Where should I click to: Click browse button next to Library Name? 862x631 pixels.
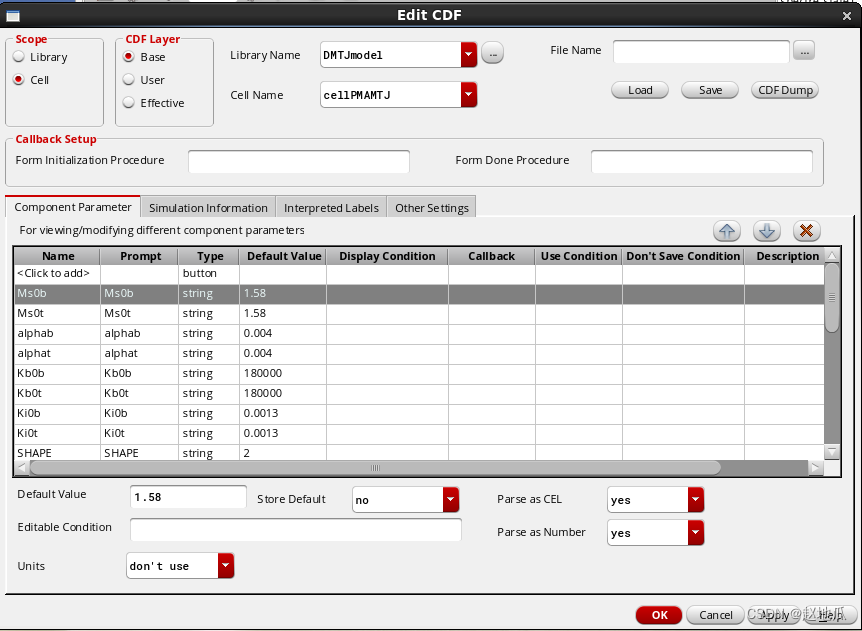click(x=492, y=55)
